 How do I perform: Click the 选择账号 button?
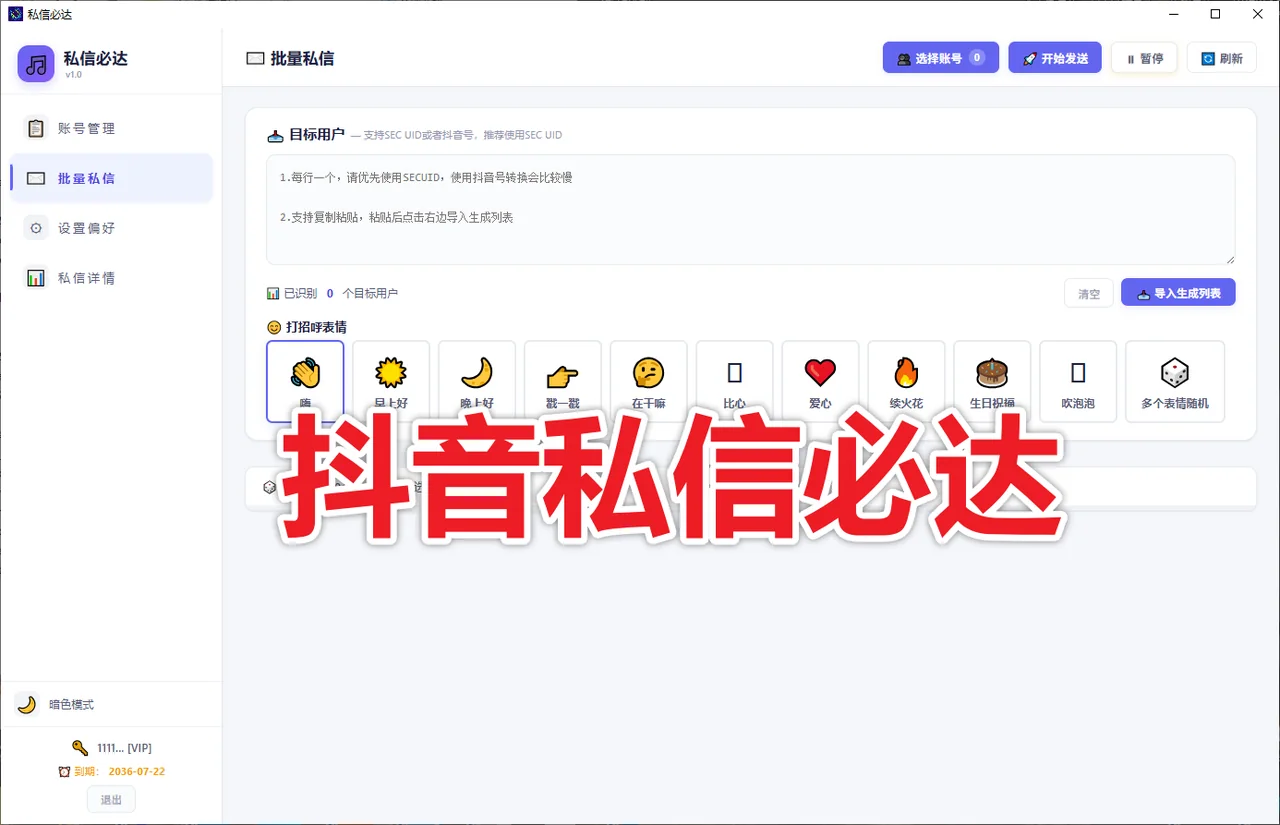941,58
